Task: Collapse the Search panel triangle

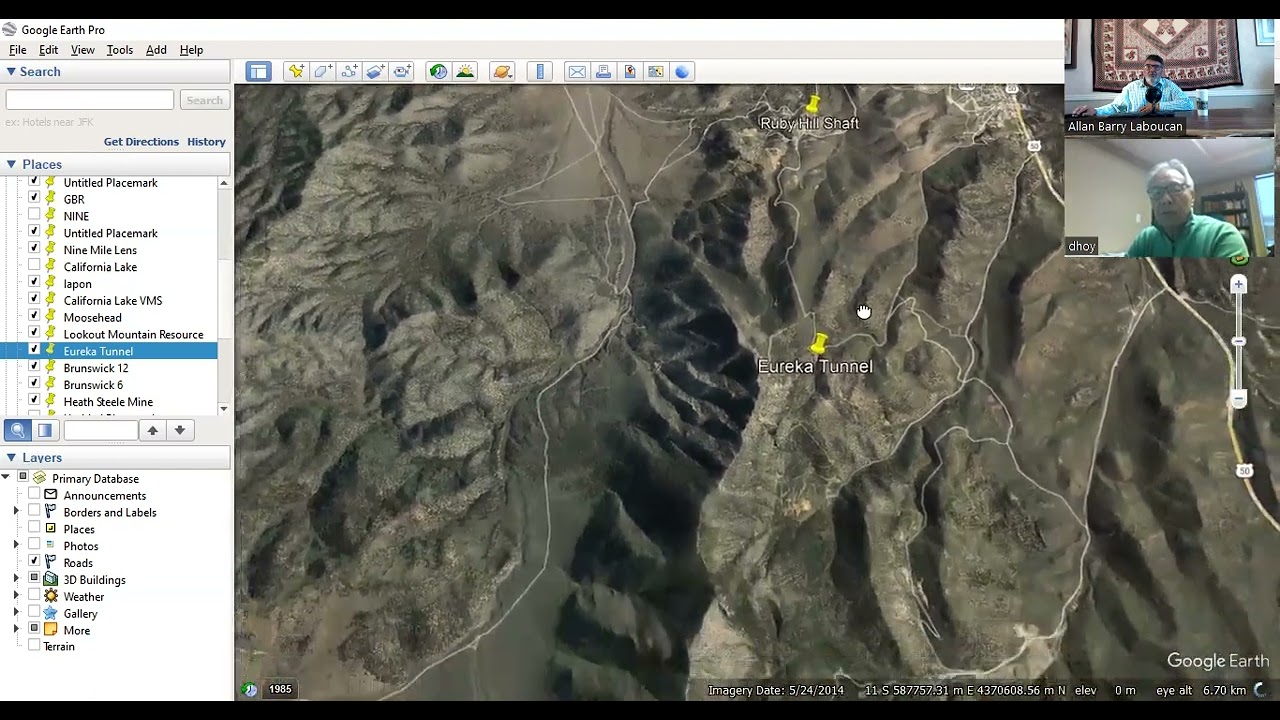Action: click(x=11, y=71)
